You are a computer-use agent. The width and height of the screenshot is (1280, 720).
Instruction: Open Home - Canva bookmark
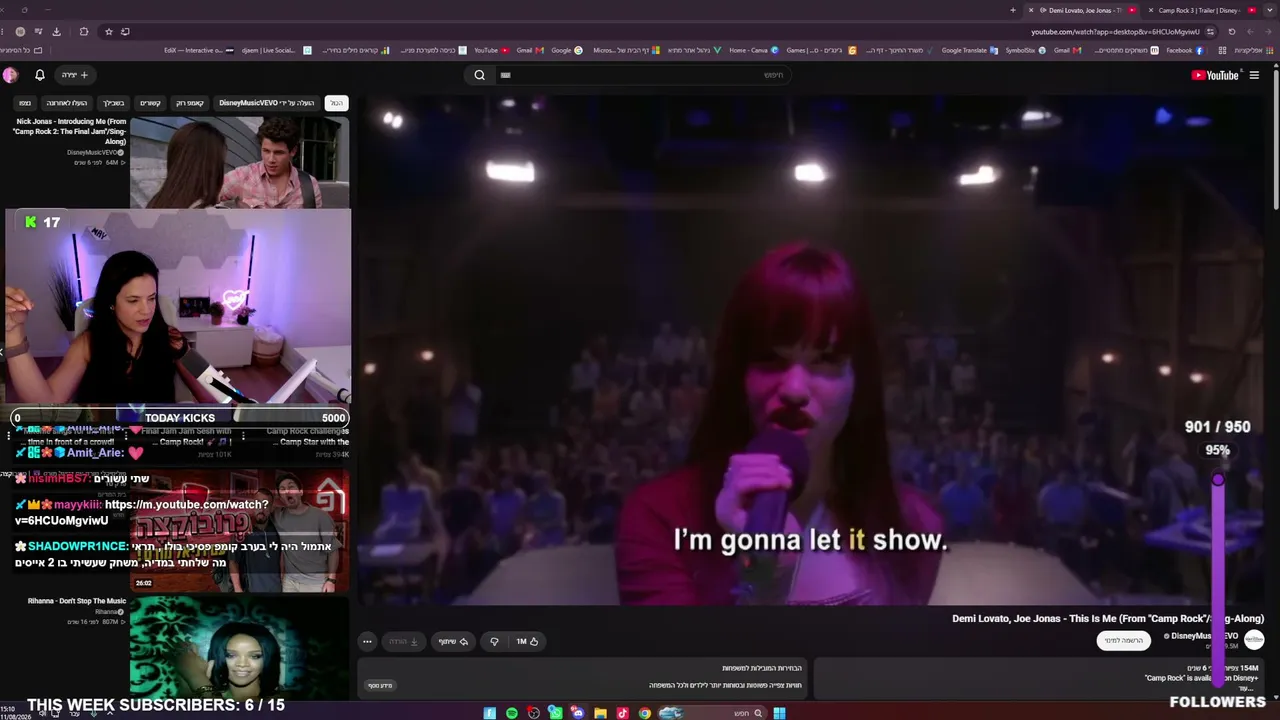click(x=754, y=50)
